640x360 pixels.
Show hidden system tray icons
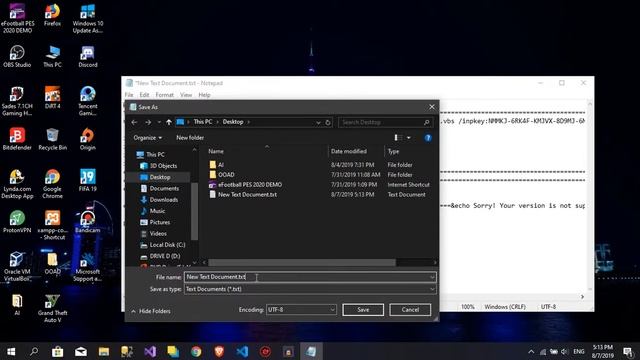click(x=531, y=351)
